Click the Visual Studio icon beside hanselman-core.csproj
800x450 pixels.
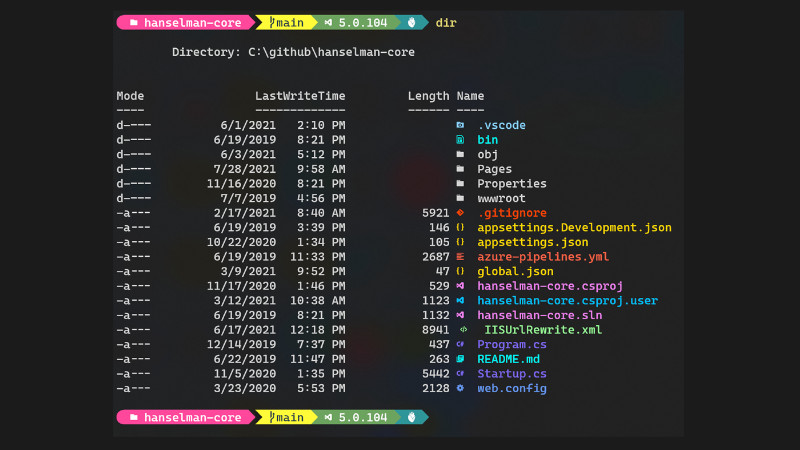[x=460, y=286]
